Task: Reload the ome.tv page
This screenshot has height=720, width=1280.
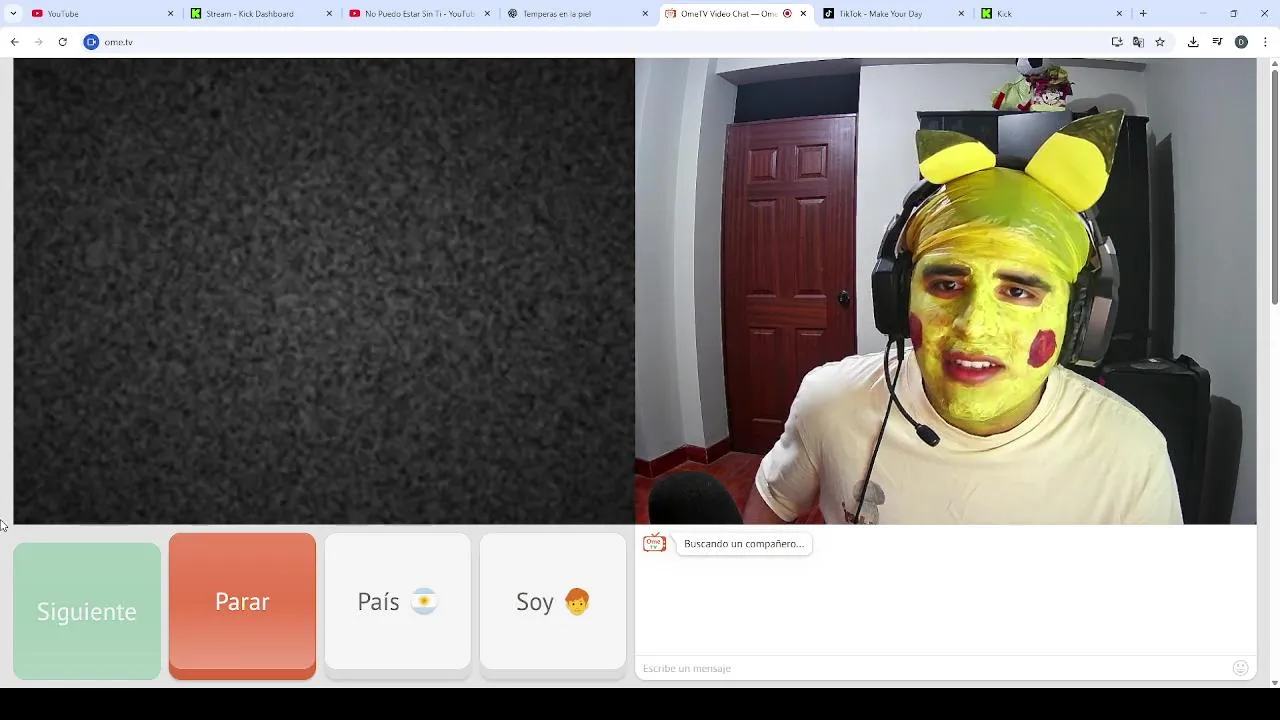Action: tap(62, 42)
